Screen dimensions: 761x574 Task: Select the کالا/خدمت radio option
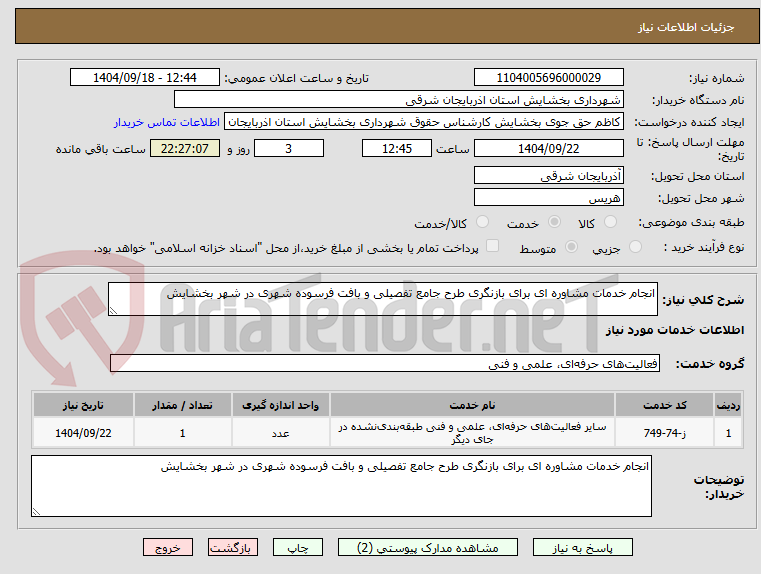[482, 222]
